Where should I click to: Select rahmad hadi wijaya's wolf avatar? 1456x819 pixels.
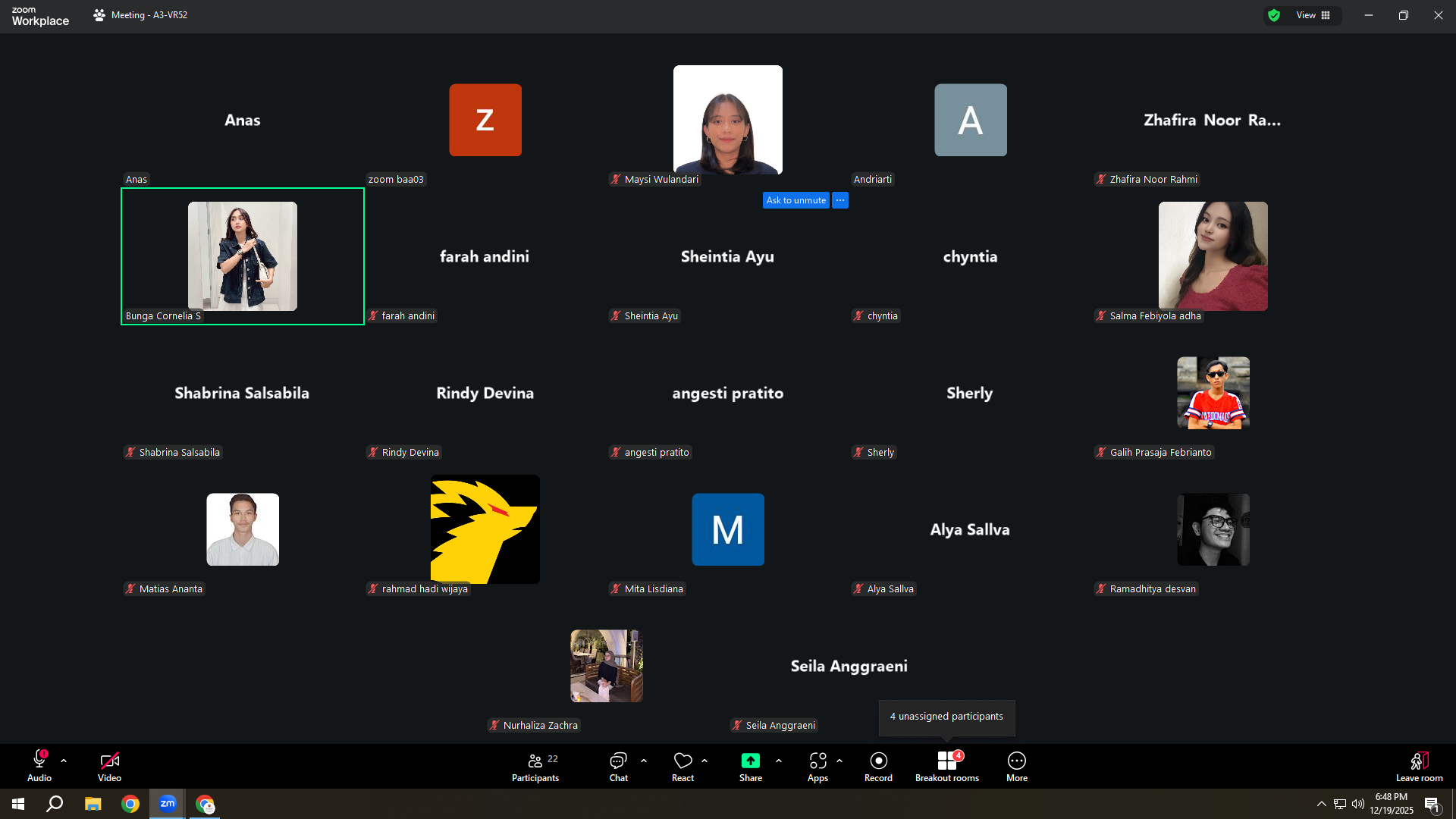[485, 529]
